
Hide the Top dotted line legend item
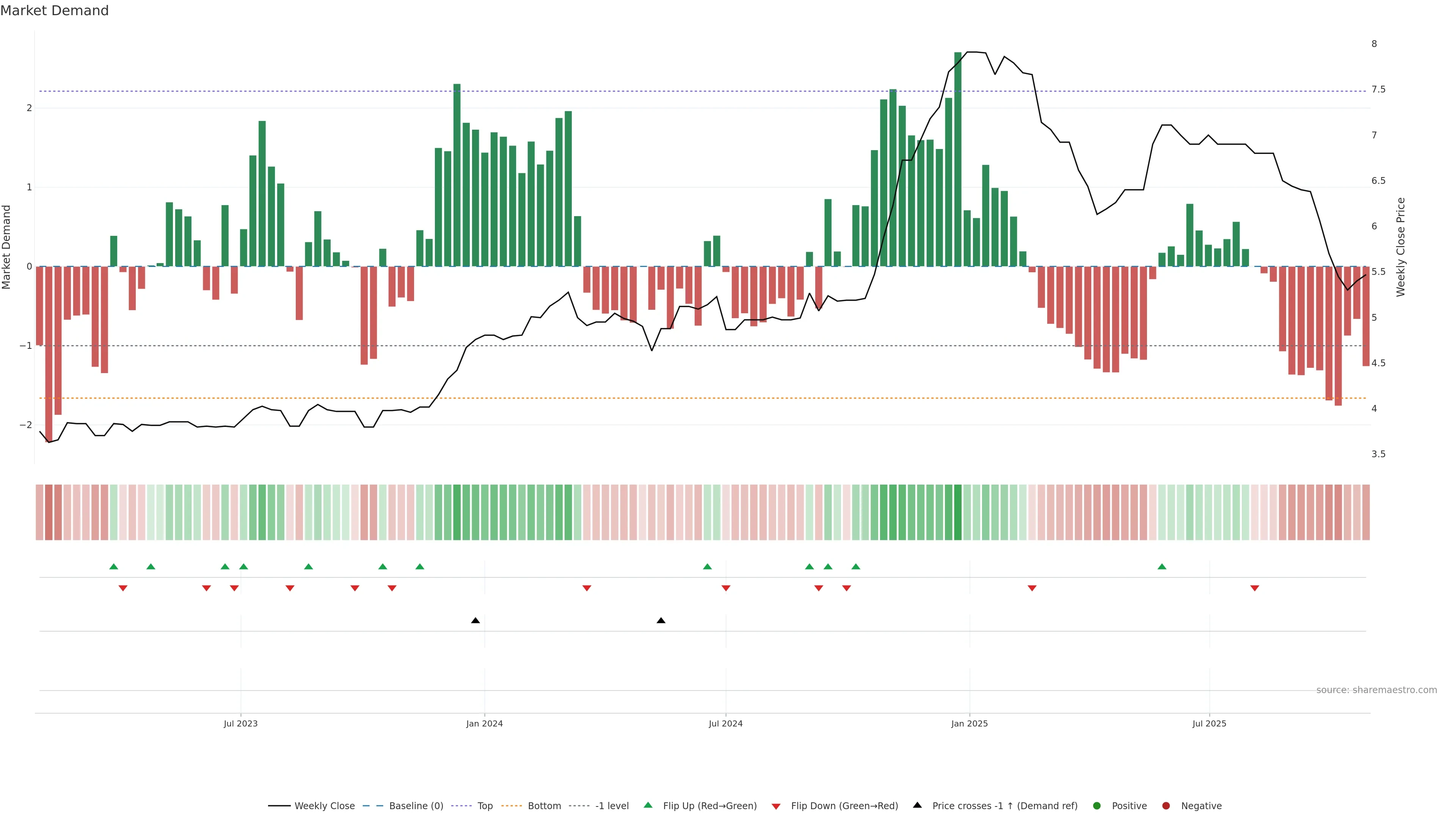485,806
